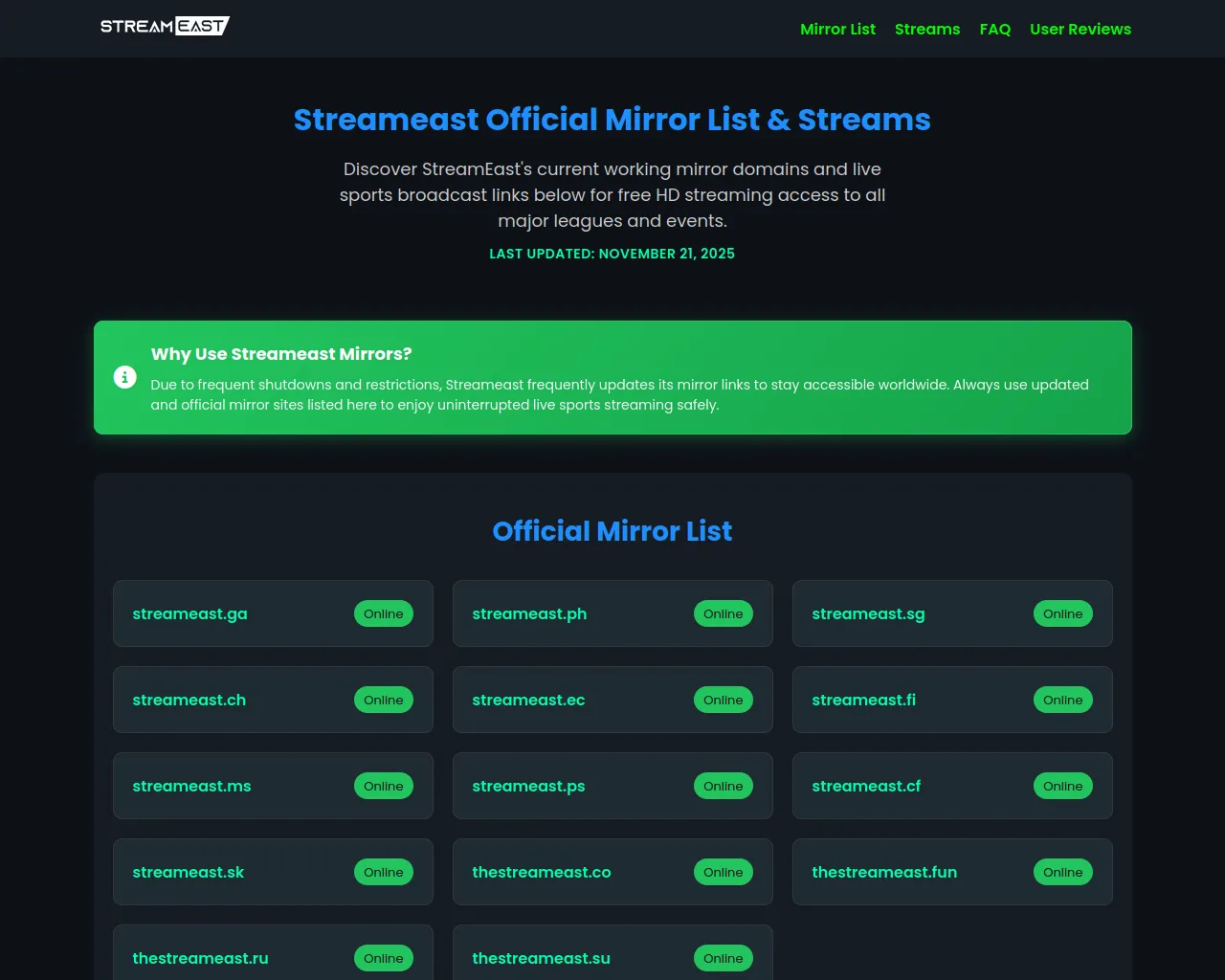The width and height of the screenshot is (1225, 980).
Task: Open the streameast.ms mirror link
Action: click(191, 786)
